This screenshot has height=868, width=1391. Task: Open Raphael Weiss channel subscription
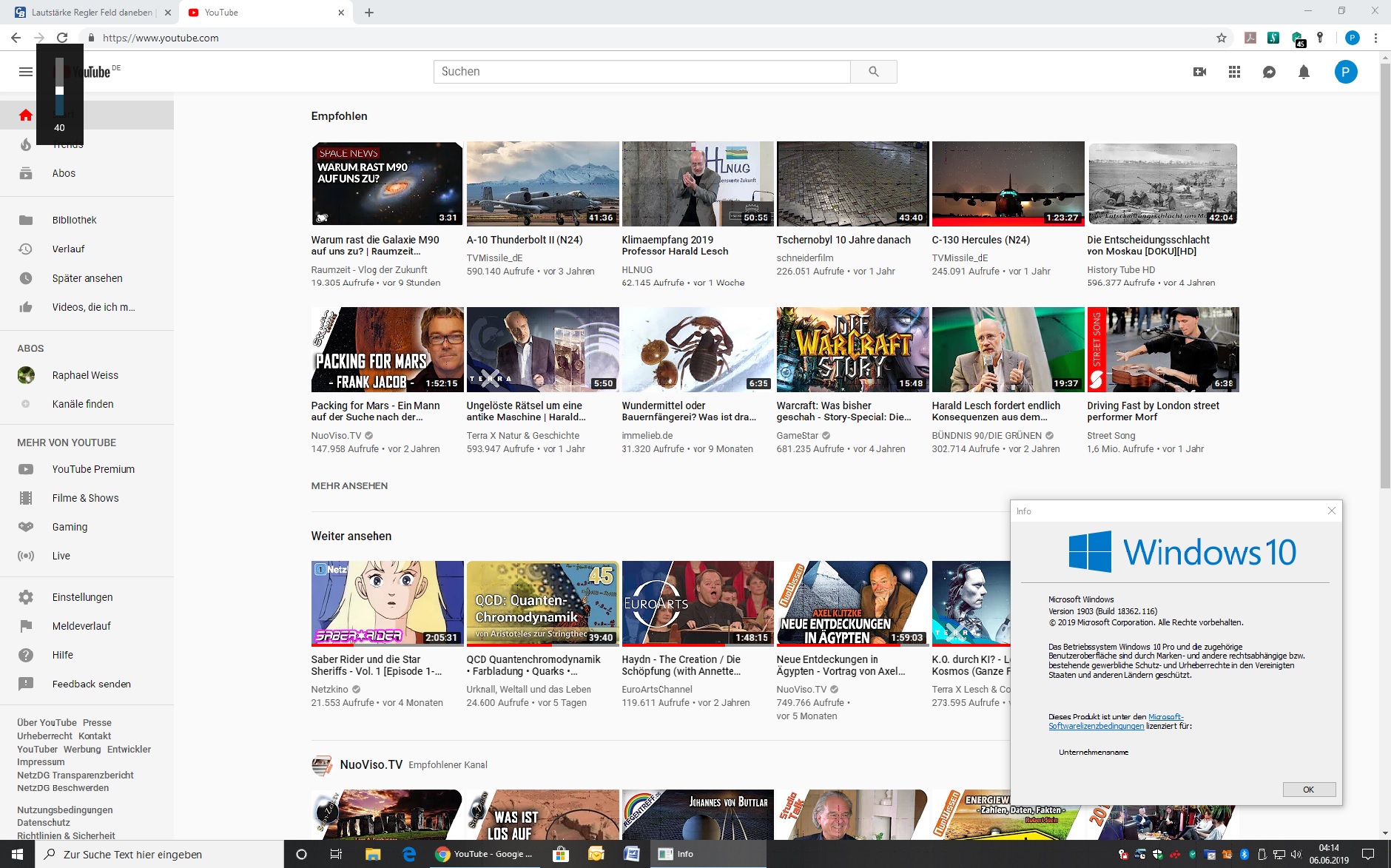[x=87, y=375]
